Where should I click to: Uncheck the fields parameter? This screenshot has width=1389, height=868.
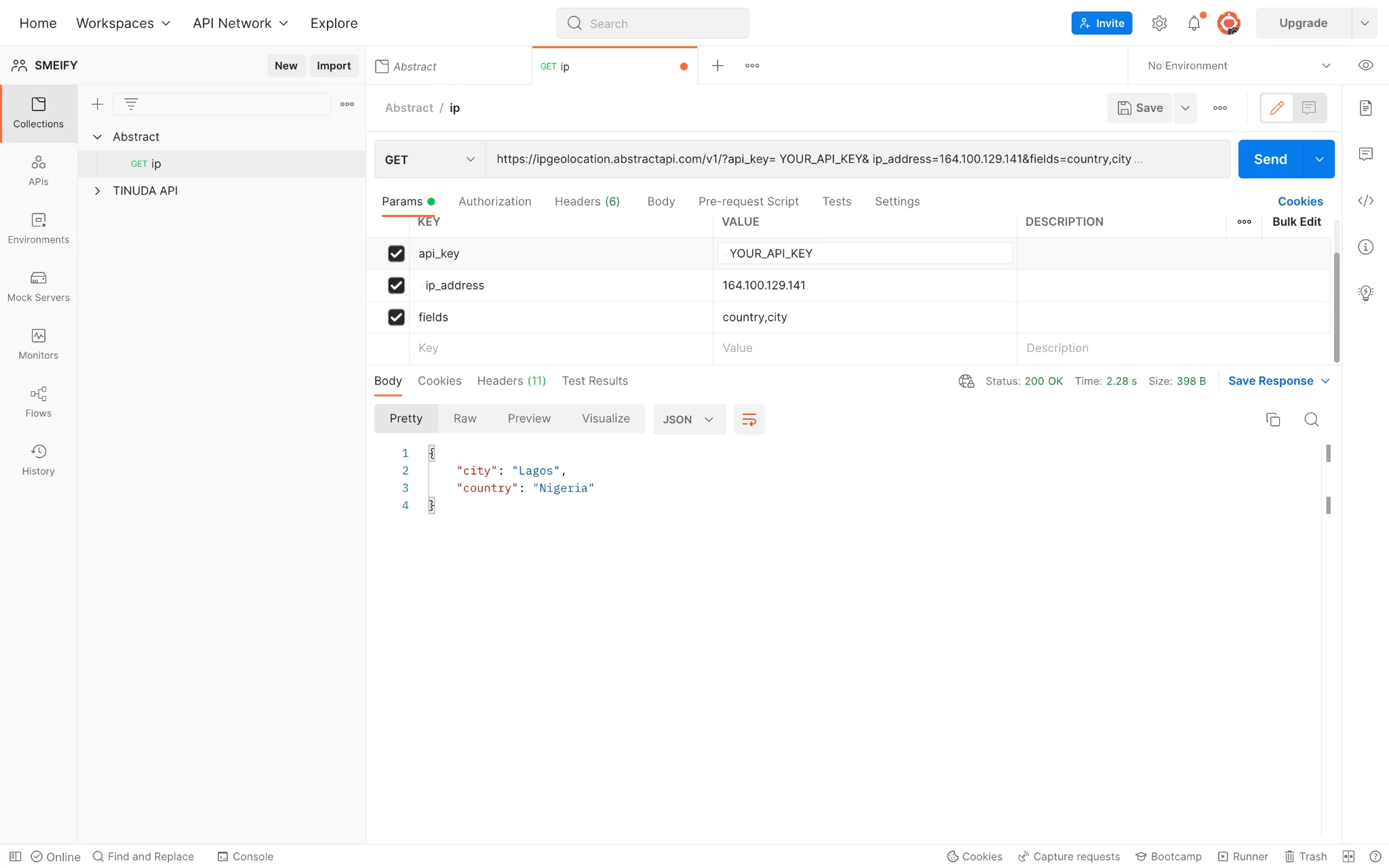pos(396,317)
